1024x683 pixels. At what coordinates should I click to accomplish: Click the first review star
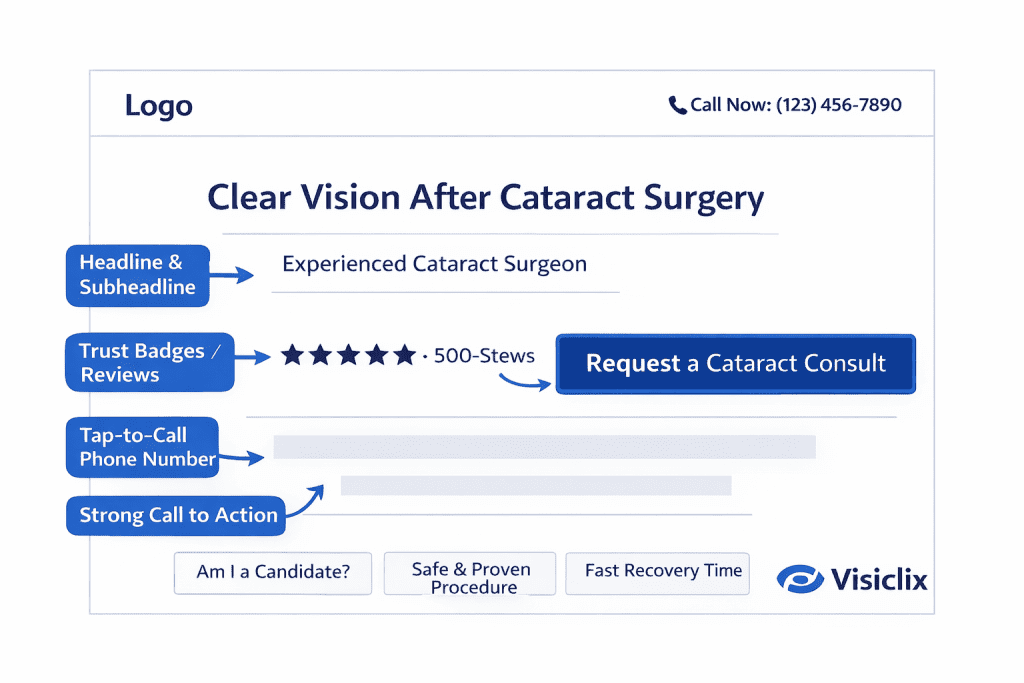pyautogui.click(x=292, y=355)
